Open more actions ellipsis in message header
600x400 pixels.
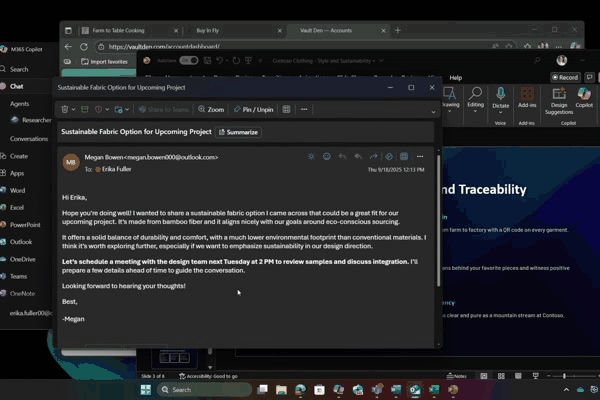[420, 156]
